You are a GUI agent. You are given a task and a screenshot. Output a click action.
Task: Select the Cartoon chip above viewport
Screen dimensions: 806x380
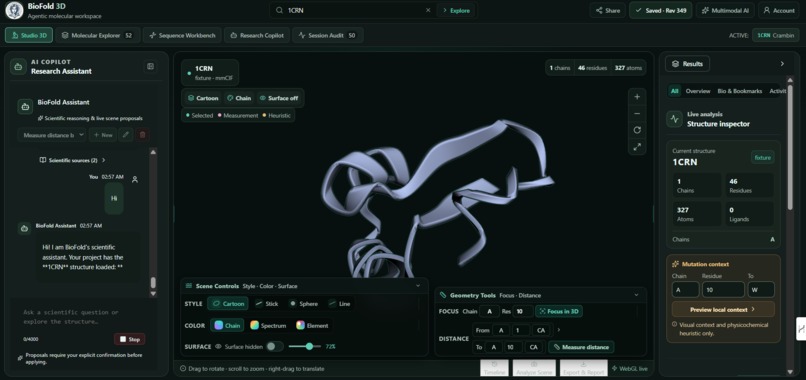[x=203, y=98]
